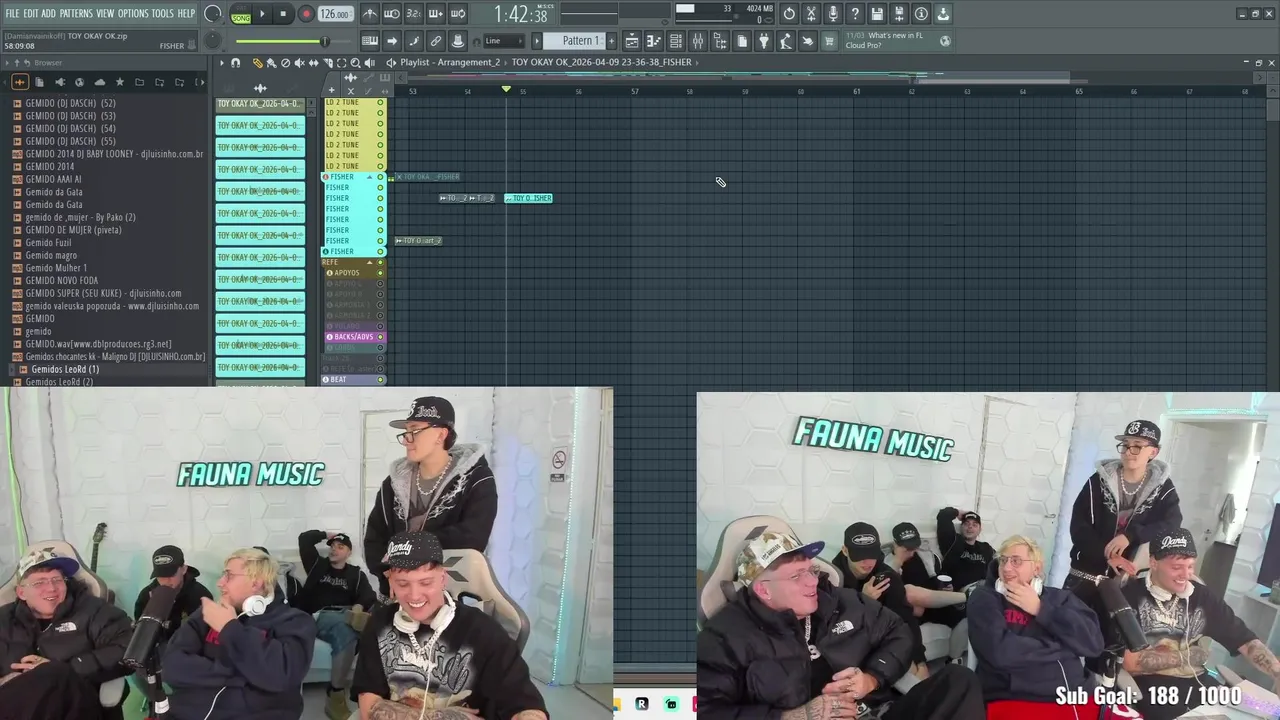Toggle link to controller chain icon

(x=436, y=41)
